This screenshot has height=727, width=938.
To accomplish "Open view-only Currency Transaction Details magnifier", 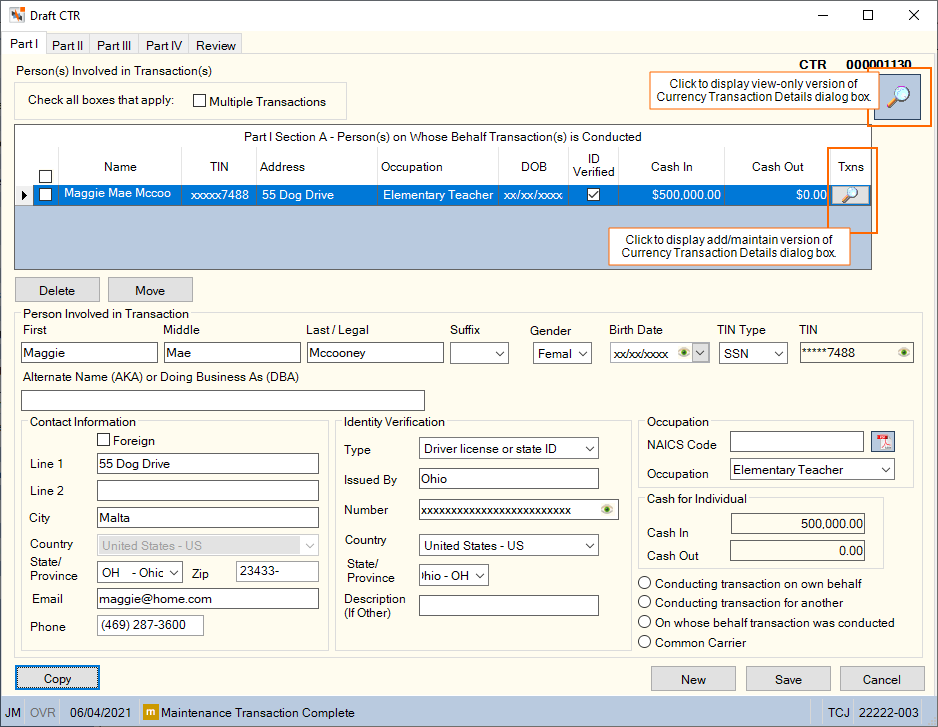I will click(x=897, y=96).
